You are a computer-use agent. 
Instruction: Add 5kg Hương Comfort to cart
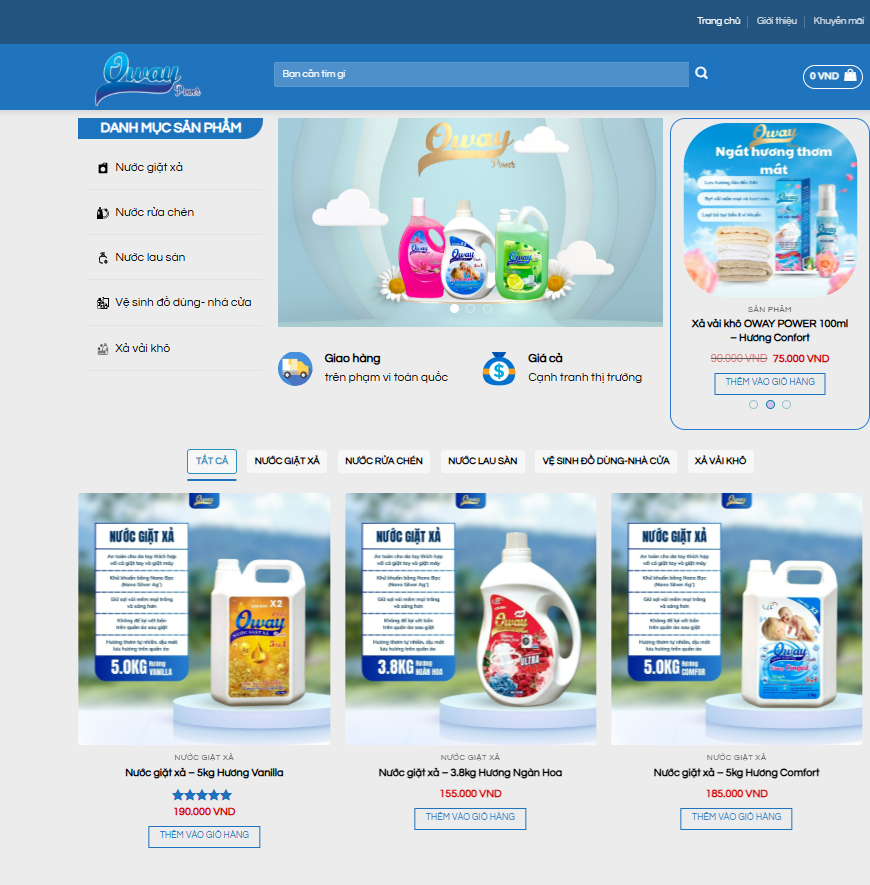point(736,818)
